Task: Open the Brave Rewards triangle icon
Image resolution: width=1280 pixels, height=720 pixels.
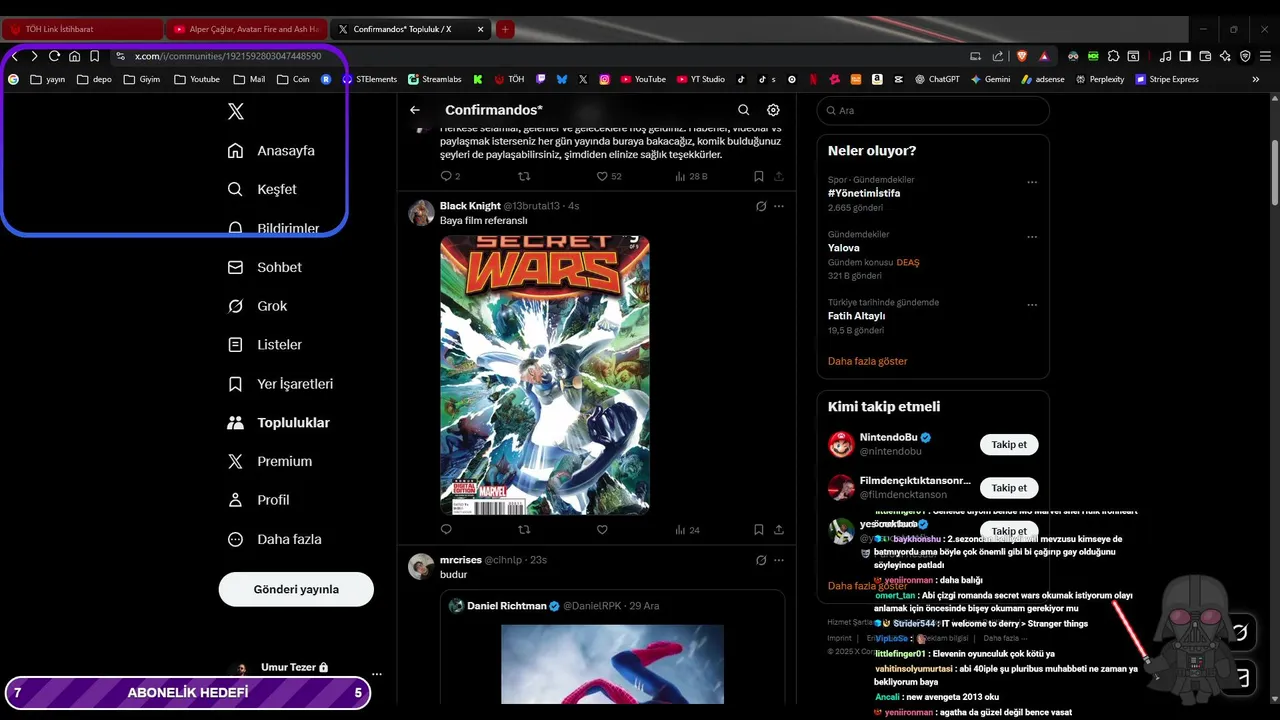Action: click(x=1044, y=56)
